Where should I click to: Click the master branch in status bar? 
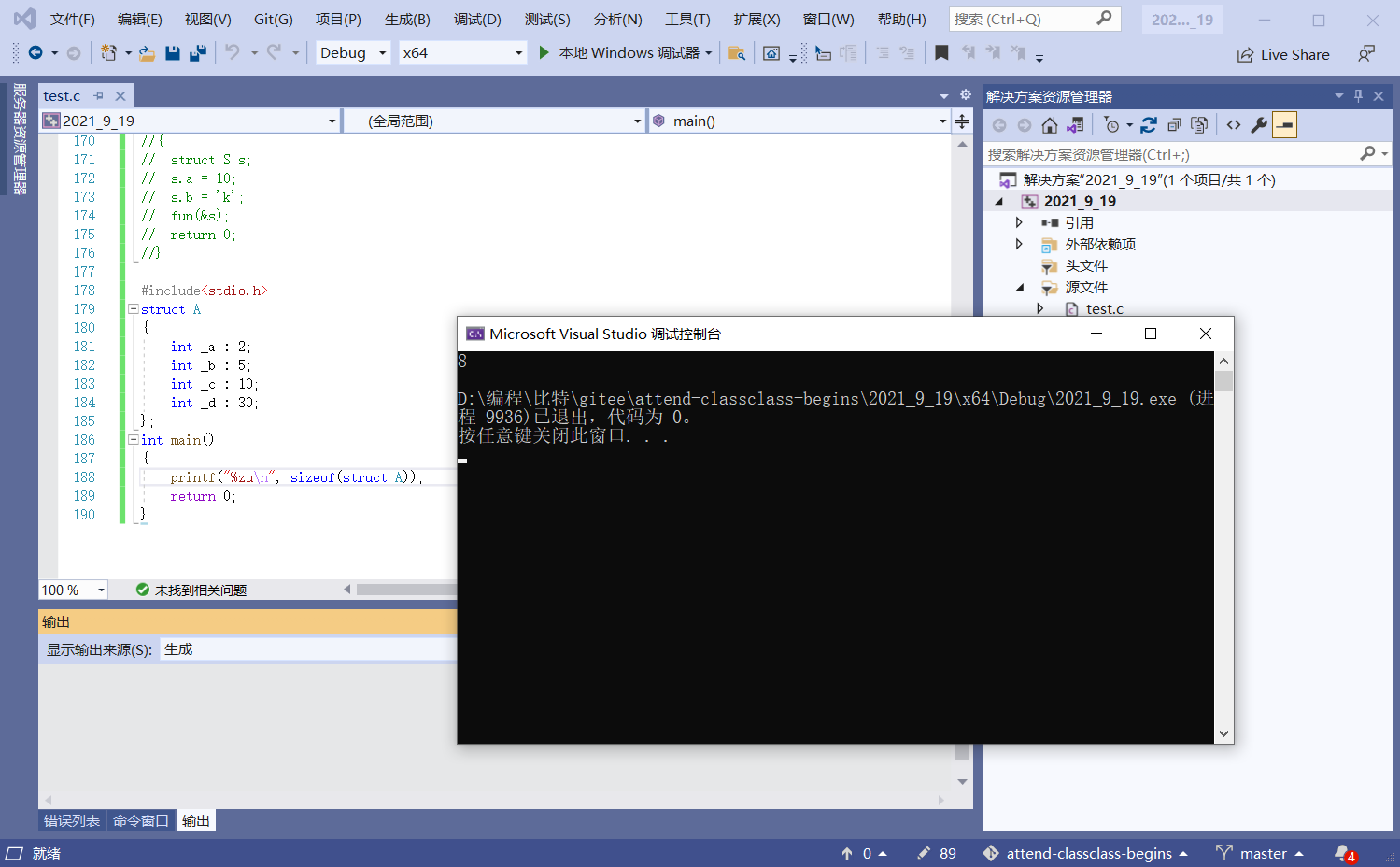coord(1259,853)
